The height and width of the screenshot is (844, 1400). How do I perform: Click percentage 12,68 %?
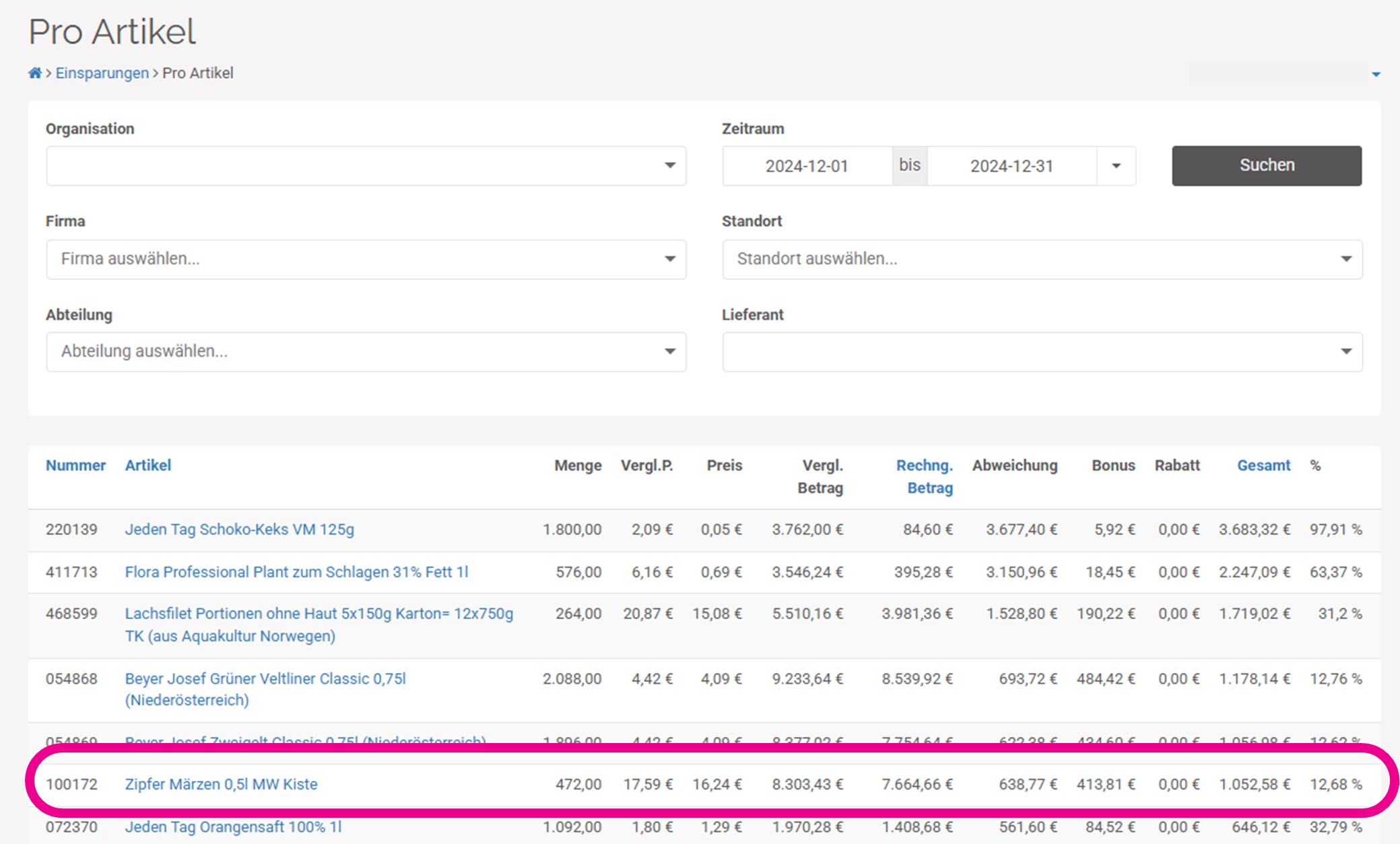(x=1336, y=784)
